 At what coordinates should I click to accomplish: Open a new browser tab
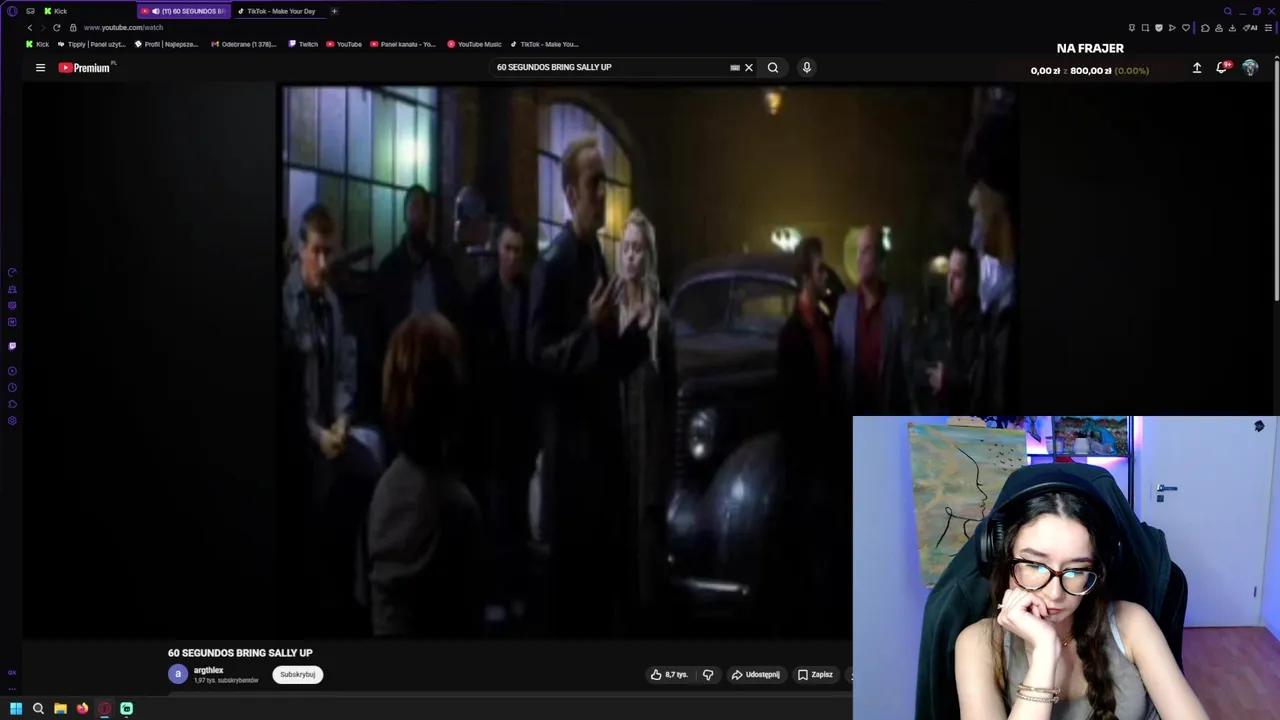click(x=334, y=11)
